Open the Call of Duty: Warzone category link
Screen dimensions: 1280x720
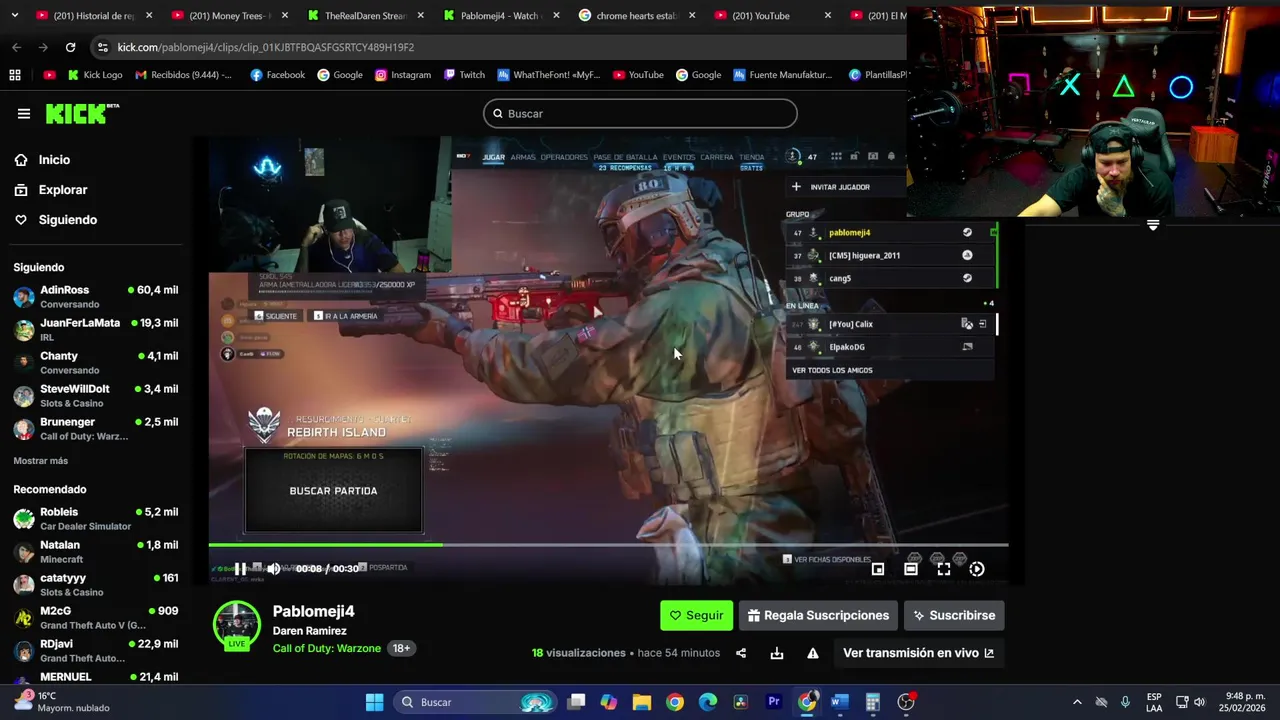326,648
